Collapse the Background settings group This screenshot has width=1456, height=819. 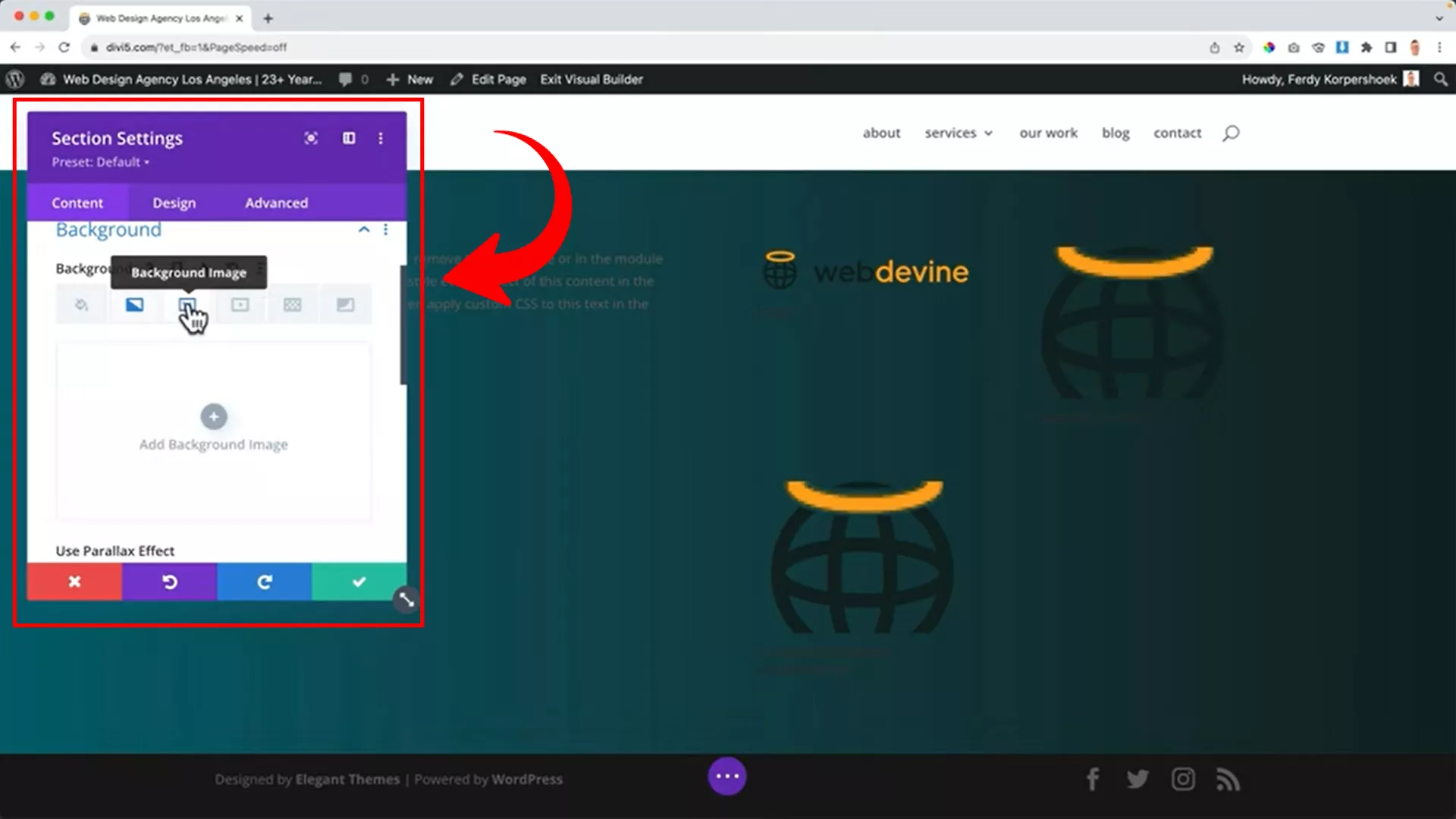(364, 229)
